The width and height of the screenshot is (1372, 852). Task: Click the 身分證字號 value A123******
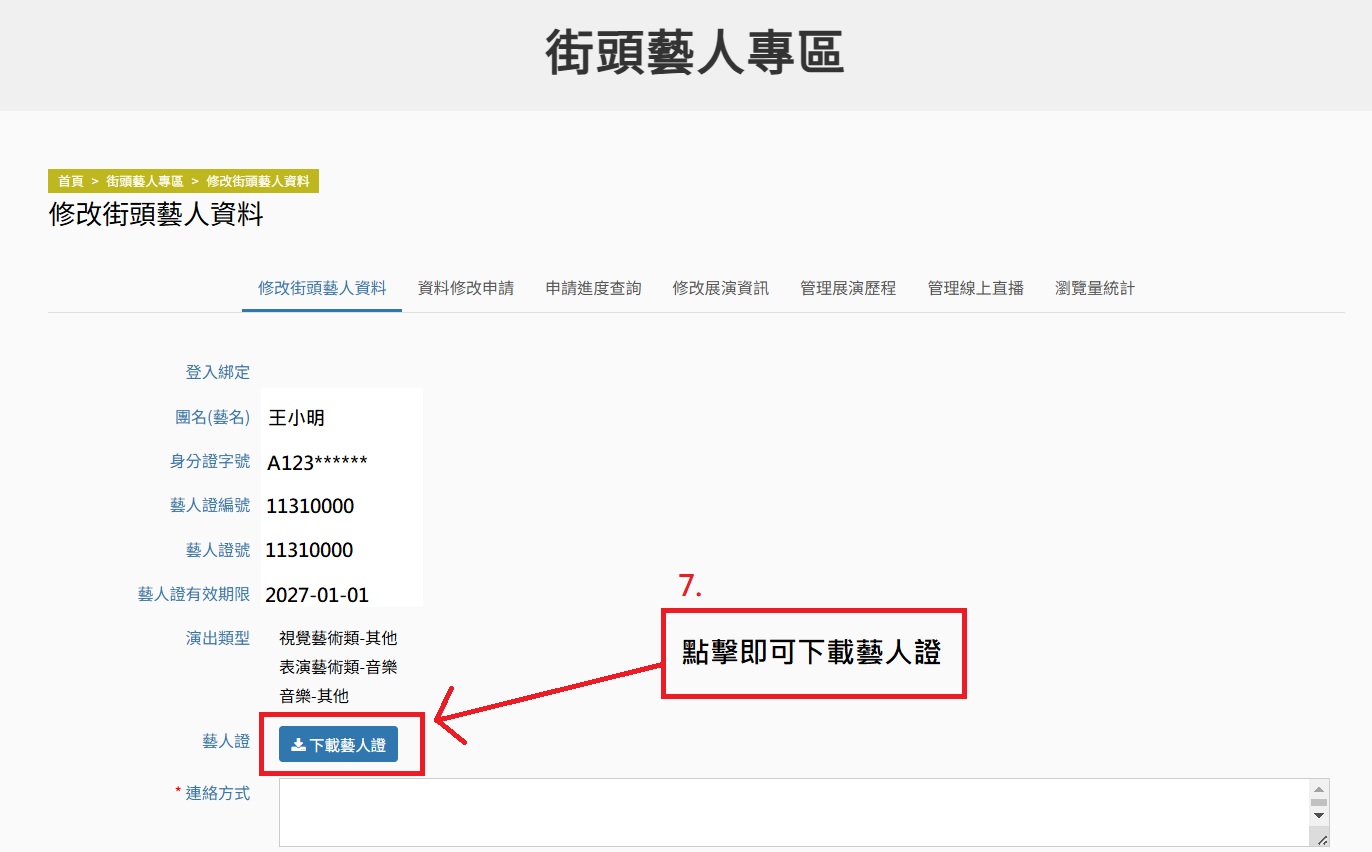click(x=317, y=462)
